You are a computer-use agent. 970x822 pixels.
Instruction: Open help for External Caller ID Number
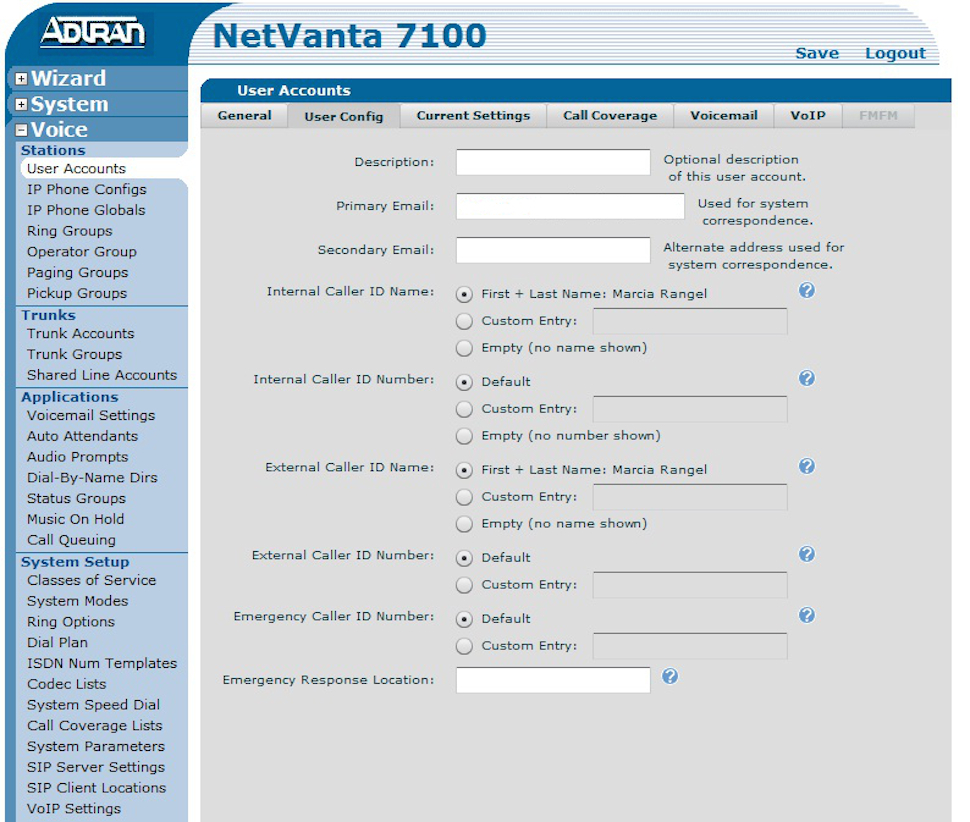[807, 554]
